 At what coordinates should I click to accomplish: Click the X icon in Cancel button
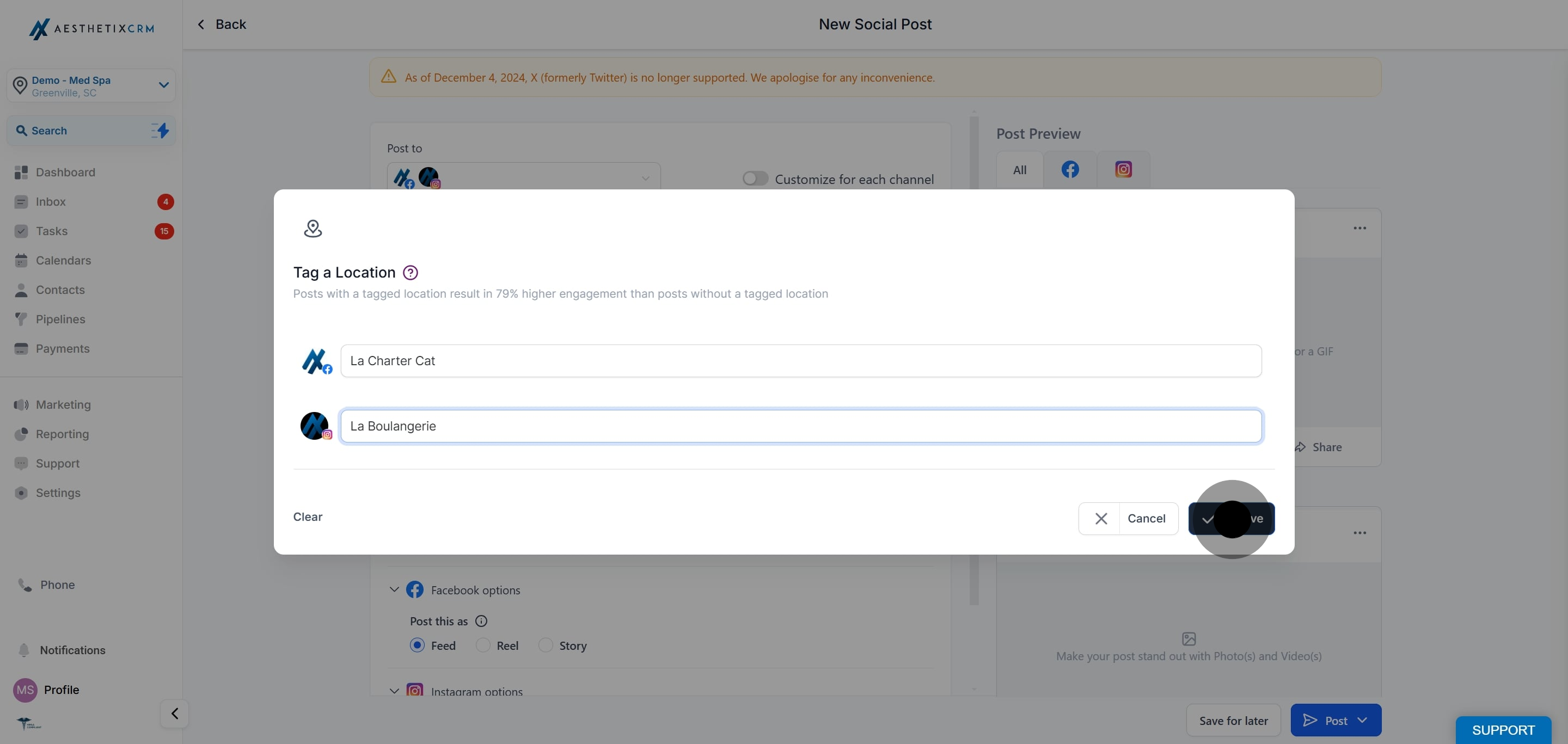pos(1100,518)
